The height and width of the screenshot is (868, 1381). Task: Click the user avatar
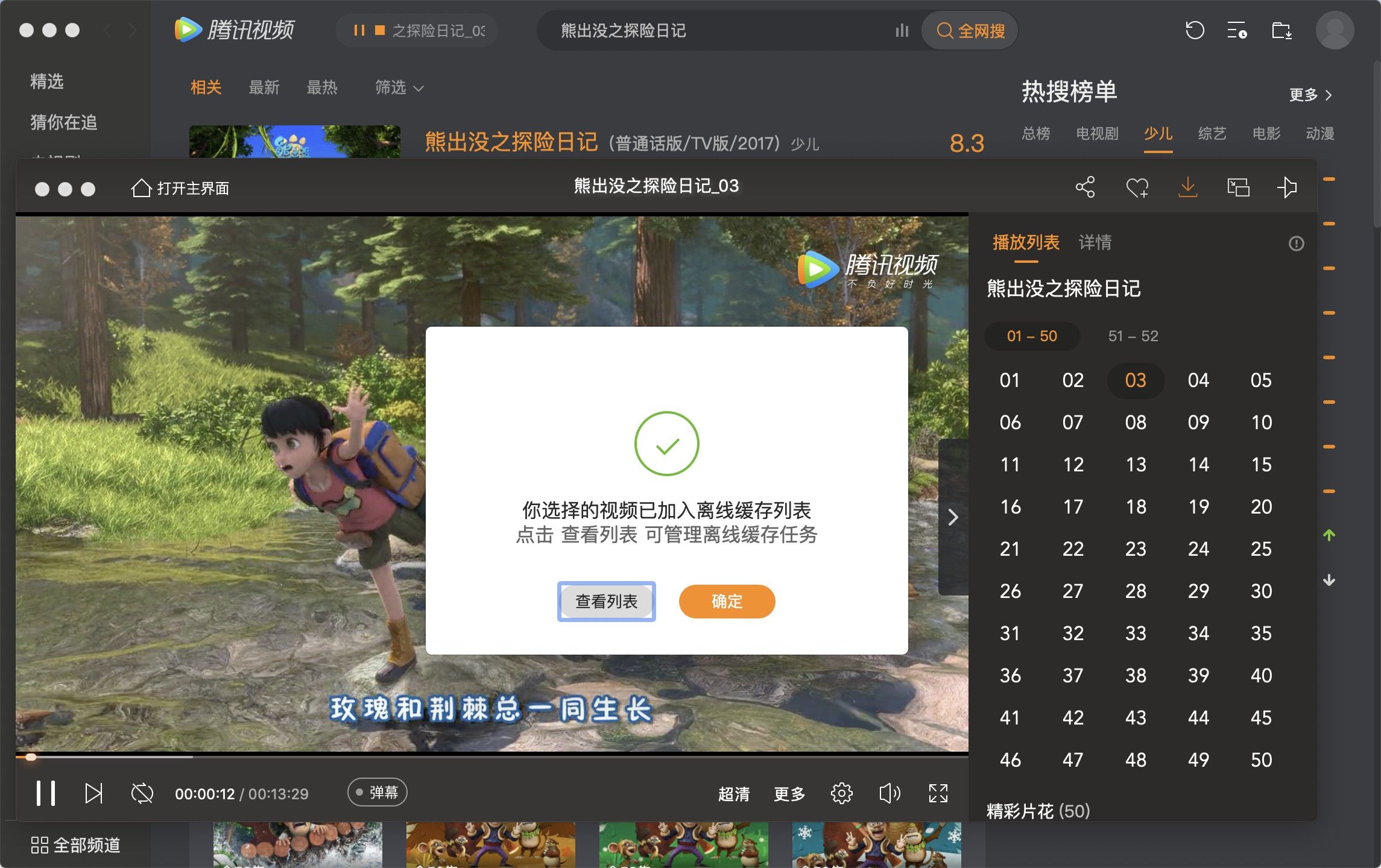[1335, 30]
